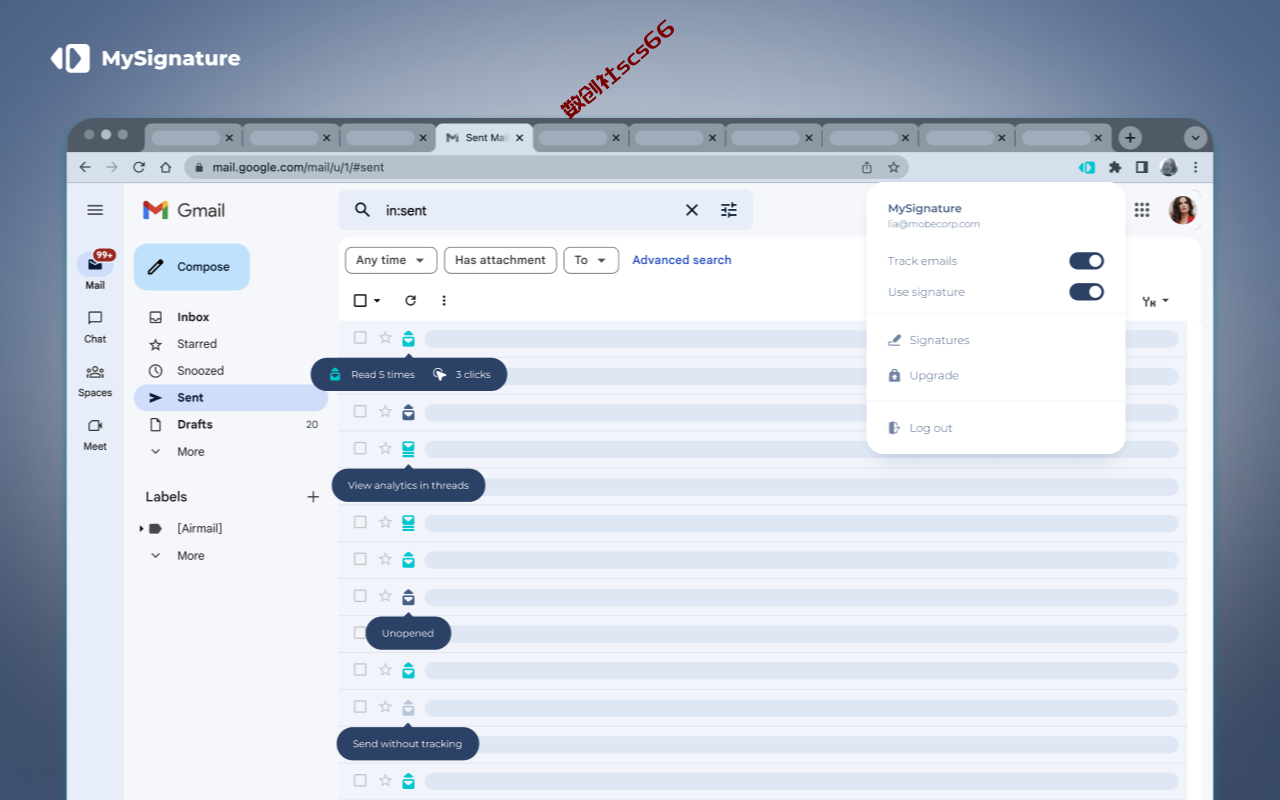The height and width of the screenshot is (800, 1280).
Task: Open the tab search dropdown in tab bar
Action: pyautogui.click(x=1195, y=138)
